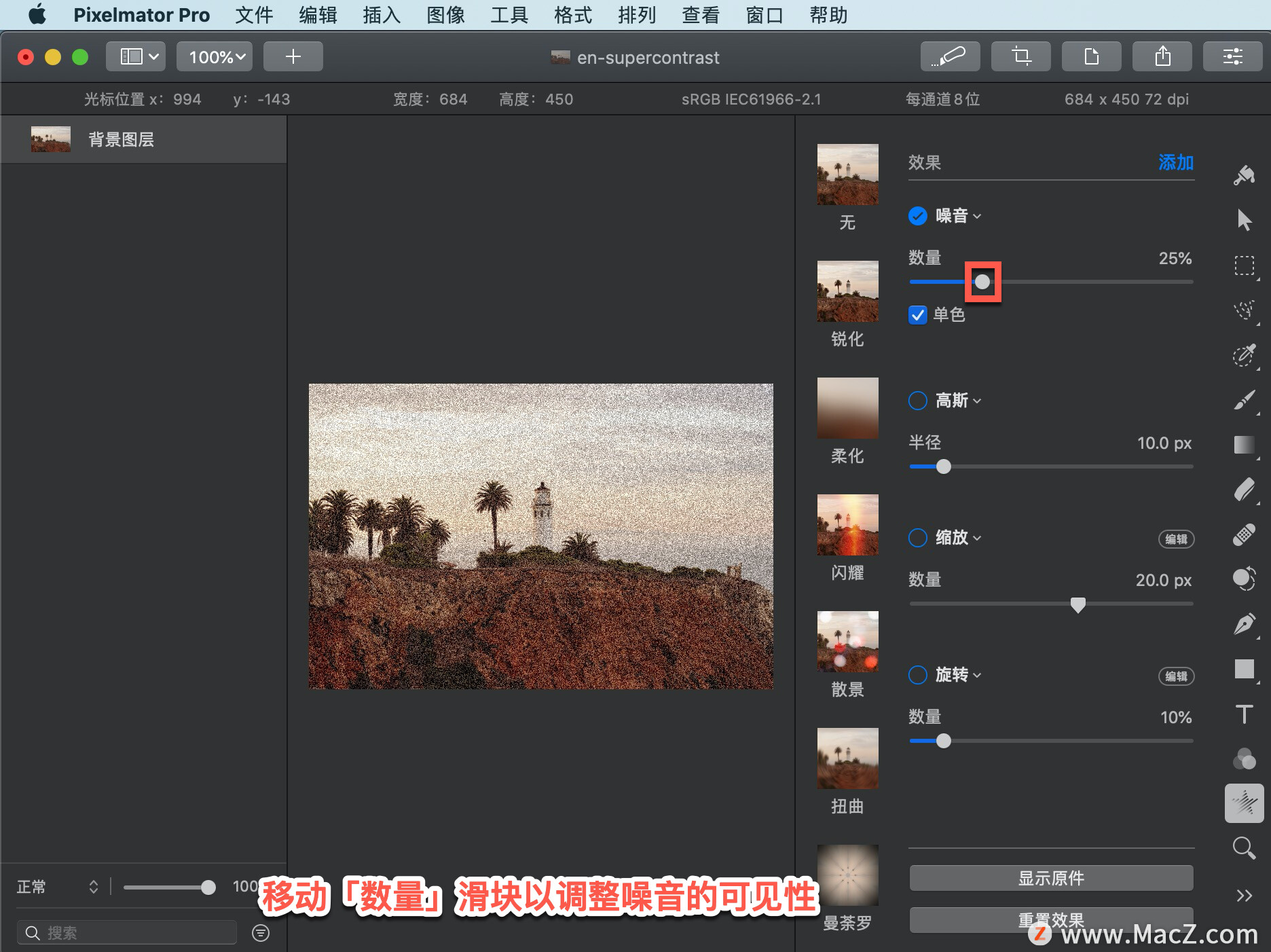Image resolution: width=1271 pixels, height=952 pixels.
Task: Click the 高斯 半径 slider handle
Action: [944, 466]
